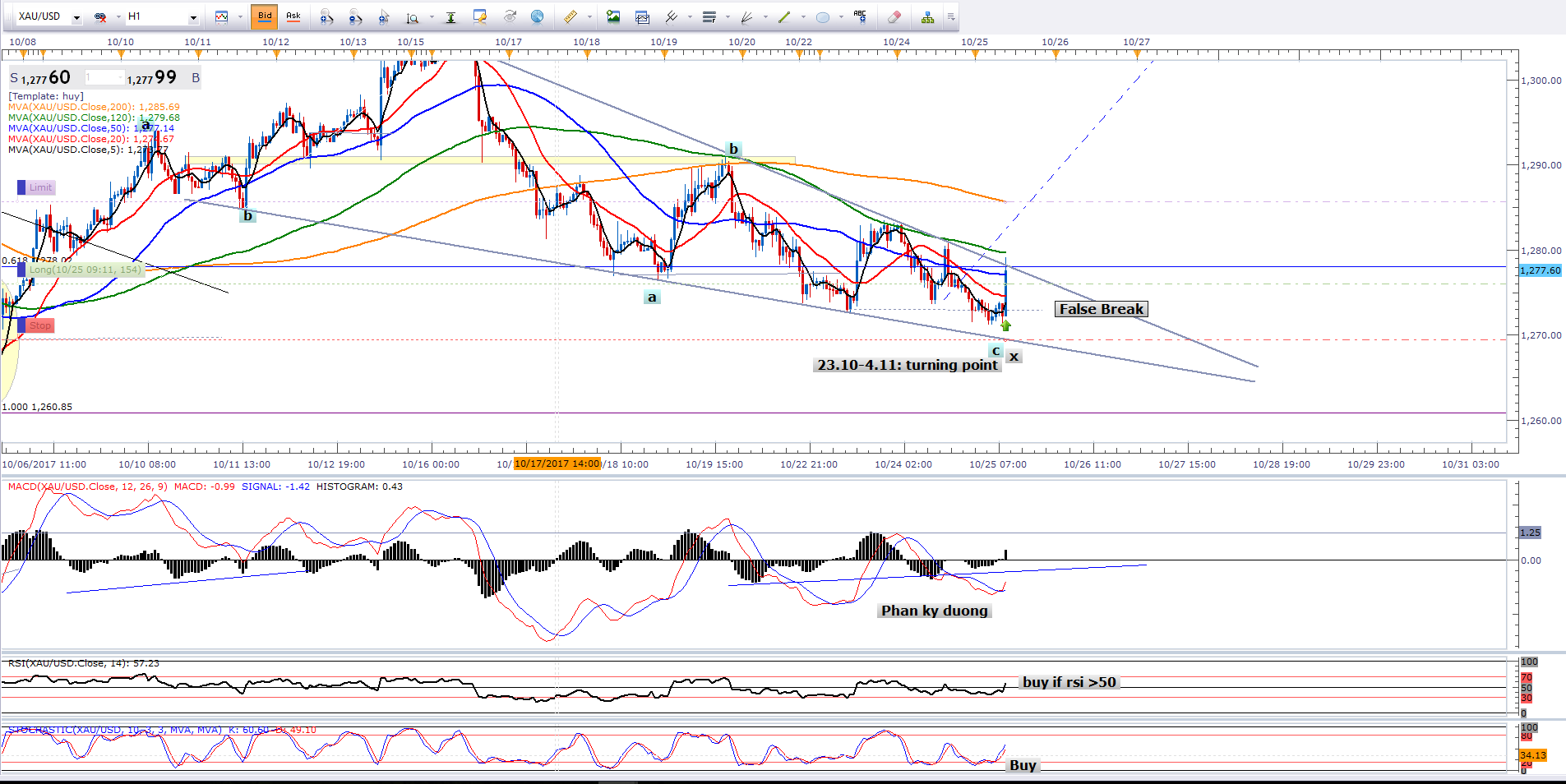Expand the chart type dropdown arrow
Image resolution: width=1566 pixels, height=784 pixels.
click(240, 17)
